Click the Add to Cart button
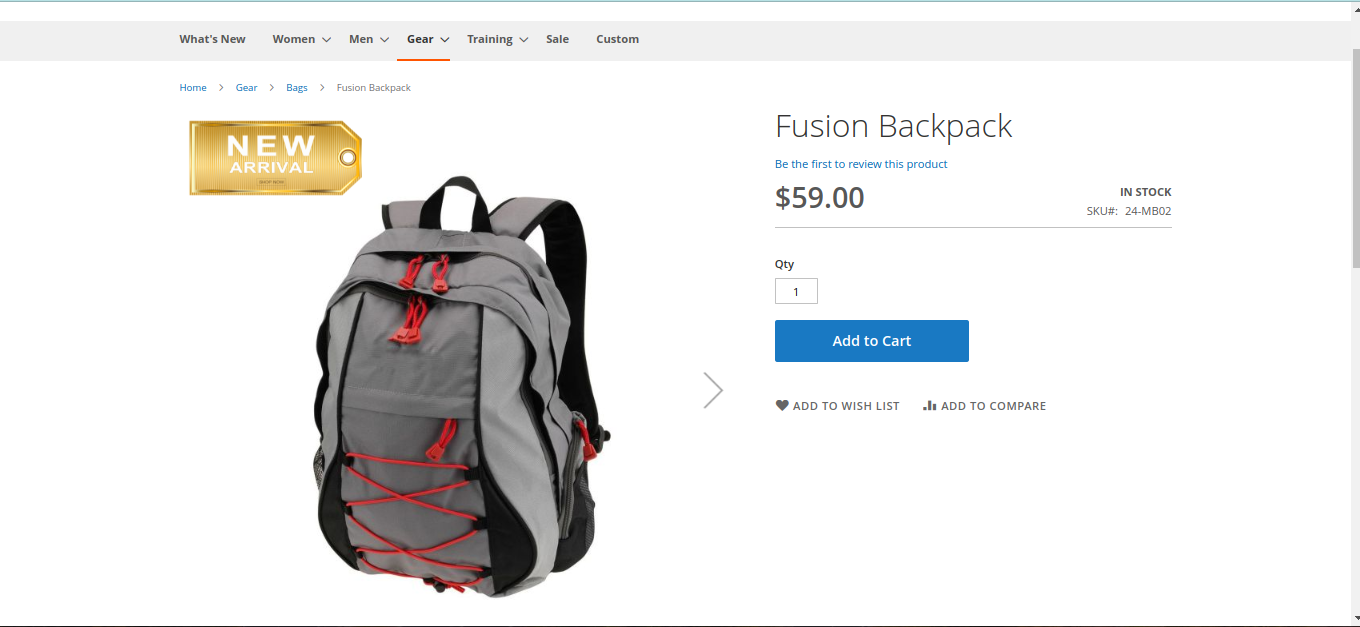 click(x=872, y=341)
